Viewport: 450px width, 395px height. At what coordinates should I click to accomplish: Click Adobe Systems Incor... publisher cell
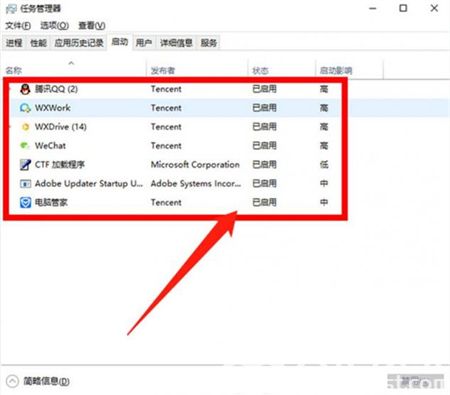(196, 184)
